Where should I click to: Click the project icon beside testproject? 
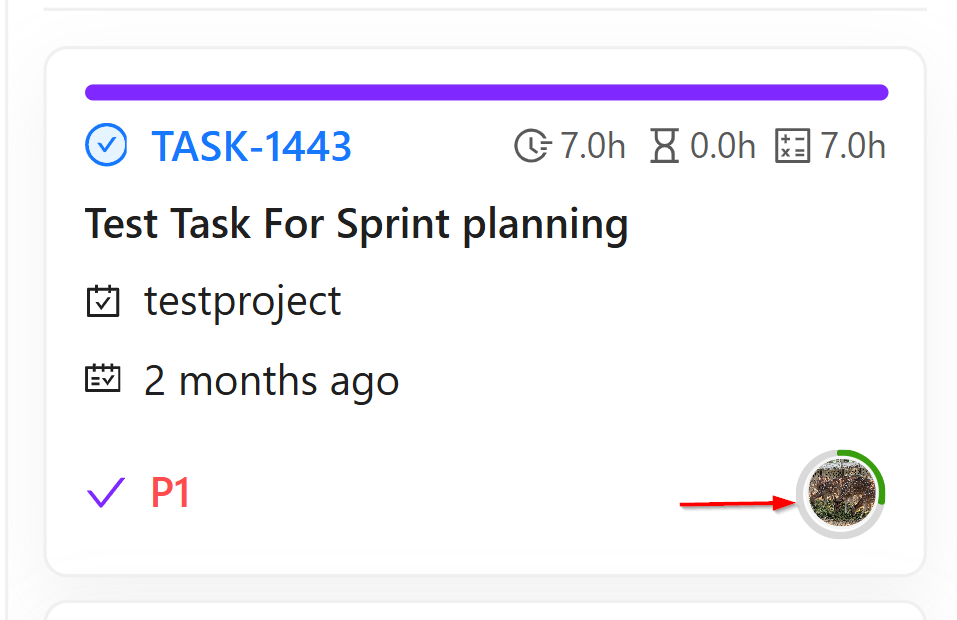point(103,301)
